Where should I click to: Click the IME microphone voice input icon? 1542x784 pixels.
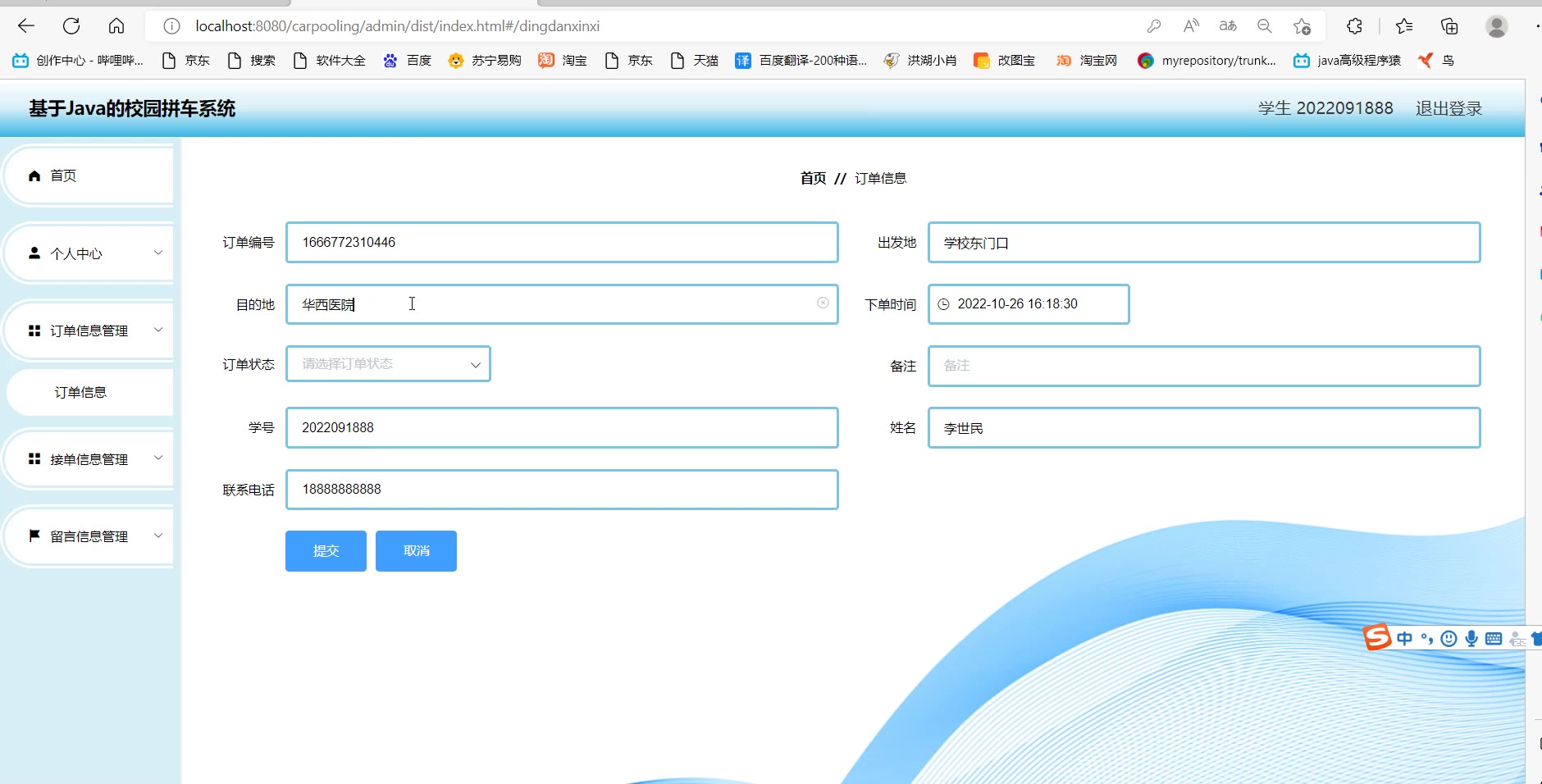click(x=1471, y=639)
